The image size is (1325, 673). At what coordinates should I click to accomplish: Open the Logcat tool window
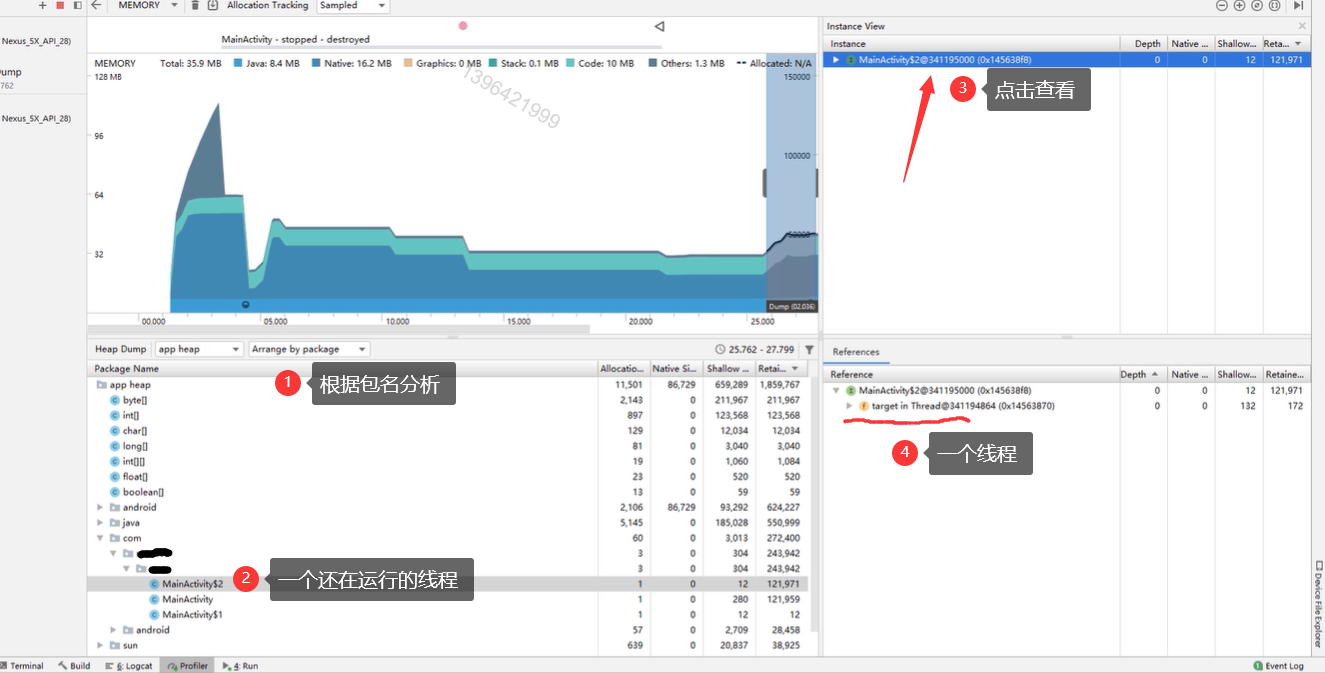pyautogui.click(x=129, y=666)
